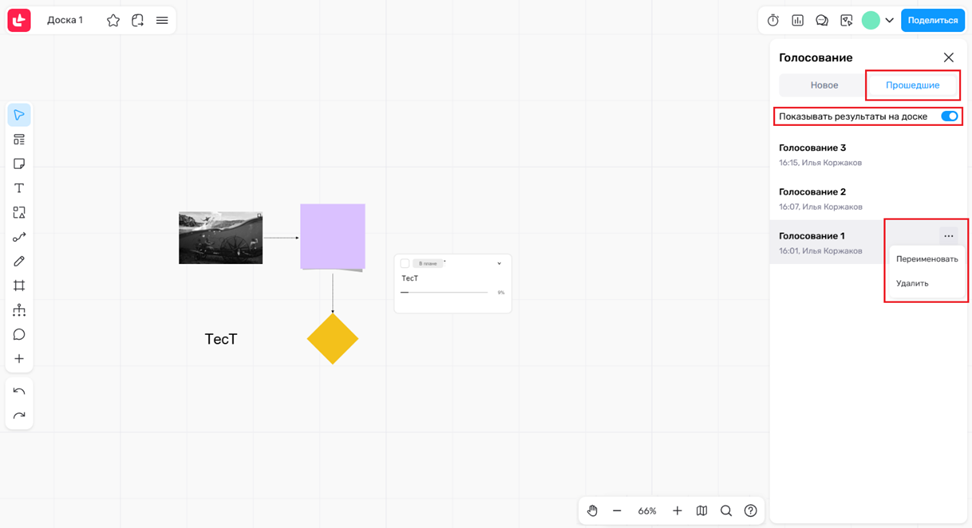Undo the last action

point(19,391)
